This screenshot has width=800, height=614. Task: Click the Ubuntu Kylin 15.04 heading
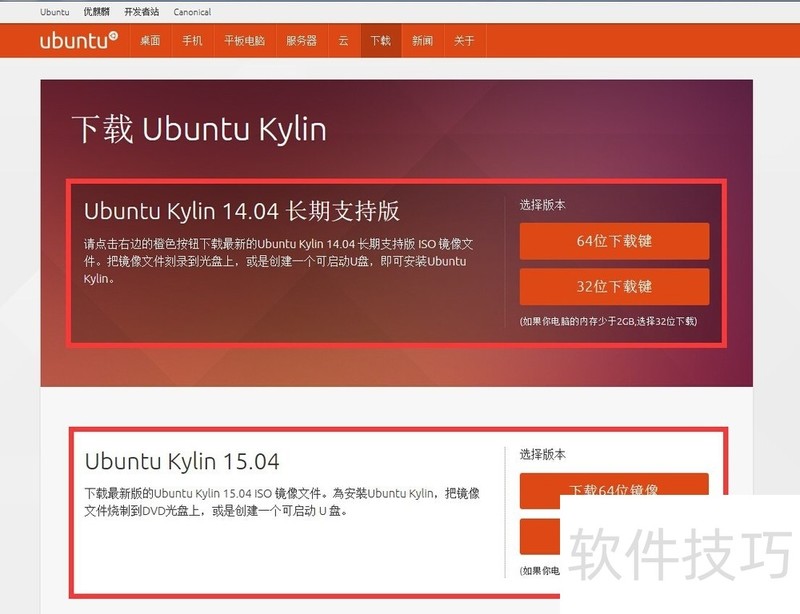pos(182,461)
